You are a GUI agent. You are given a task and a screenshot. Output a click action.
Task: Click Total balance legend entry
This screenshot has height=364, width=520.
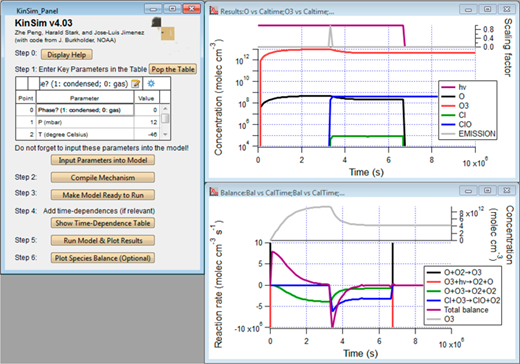pyautogui.click(x=457, y=310)
